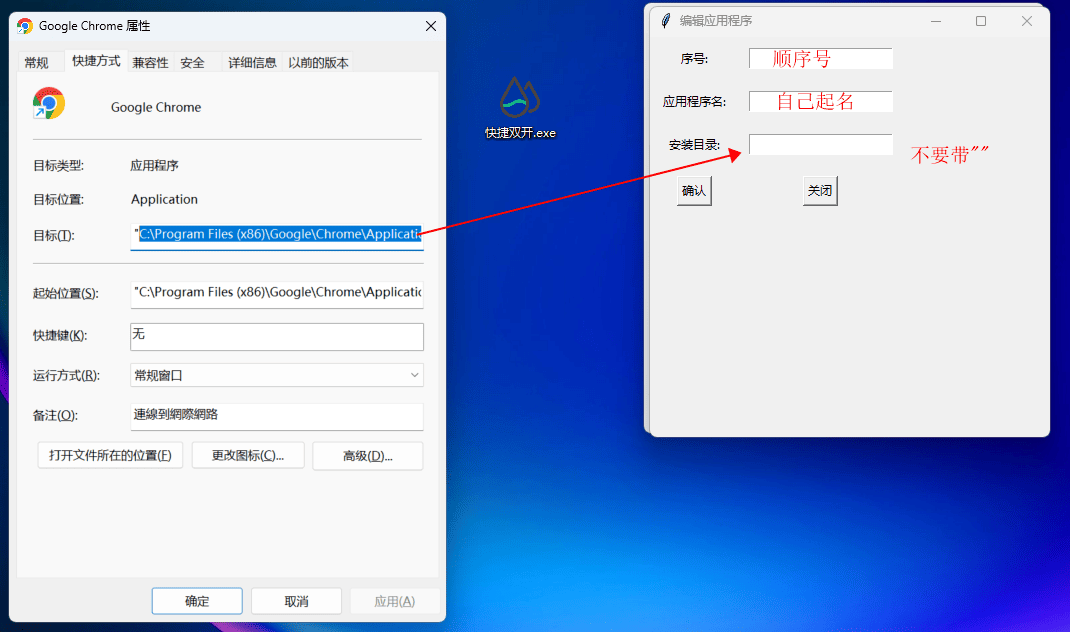Close the Google Chrome 属性 dialog
This screenshot has height=632, width=1070.
431,26
